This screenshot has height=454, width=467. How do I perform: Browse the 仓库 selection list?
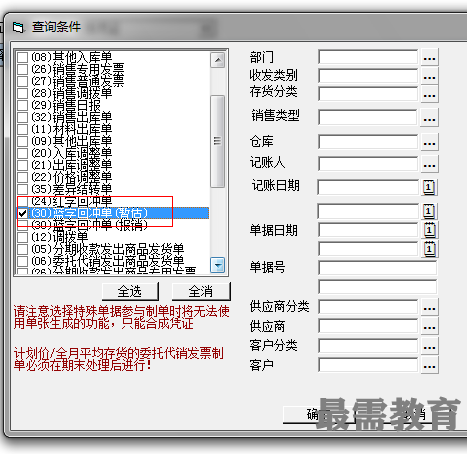pos(429,142)
